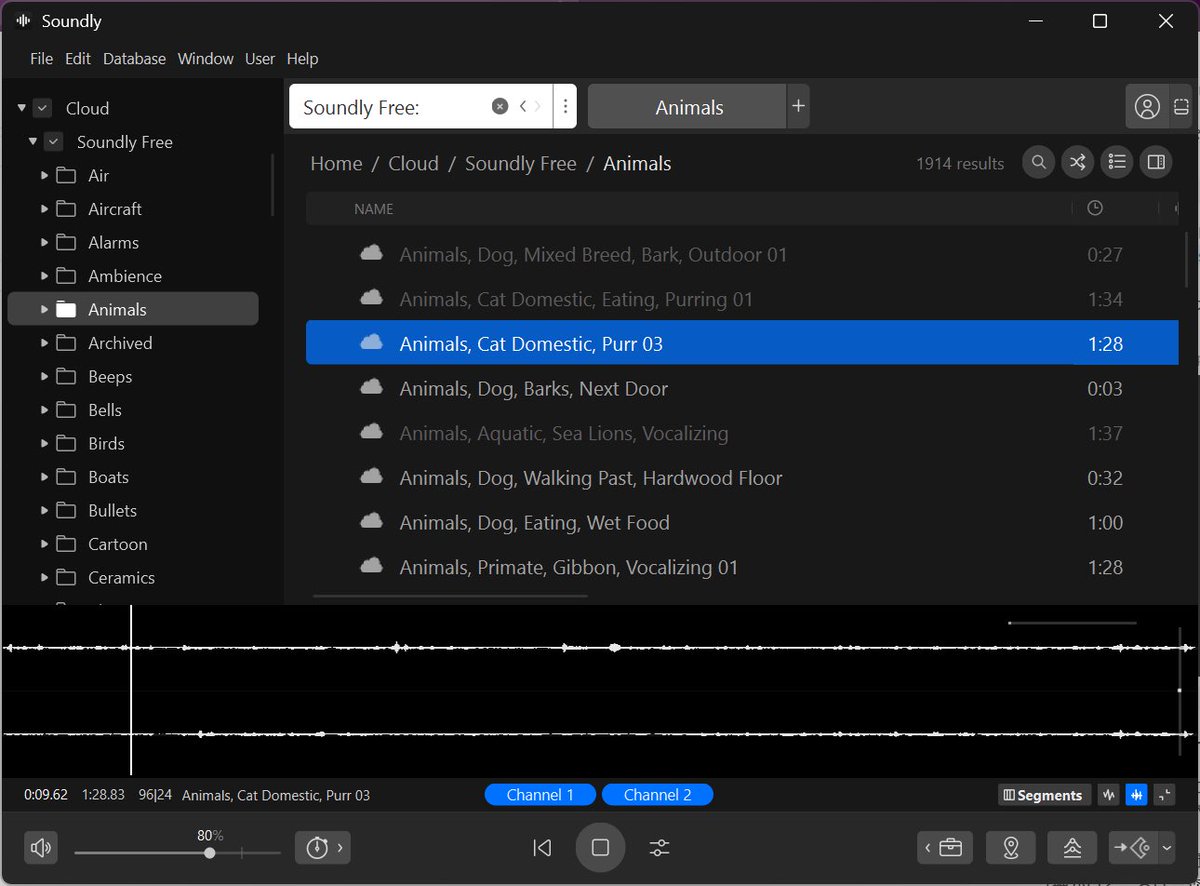Open the search bar three-dot options menu
The image size is (1200, 886).
[x=565, y=106]
